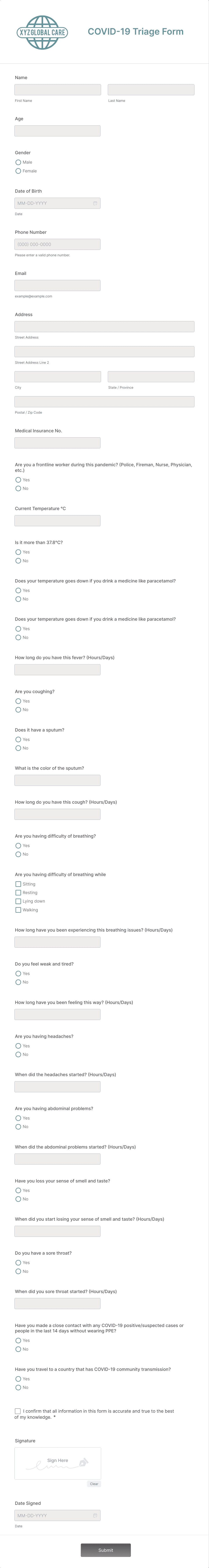Check the accuracy confirmation checkbox
Viewport: 209px width, 1568px height.
tap(18, 1410)
